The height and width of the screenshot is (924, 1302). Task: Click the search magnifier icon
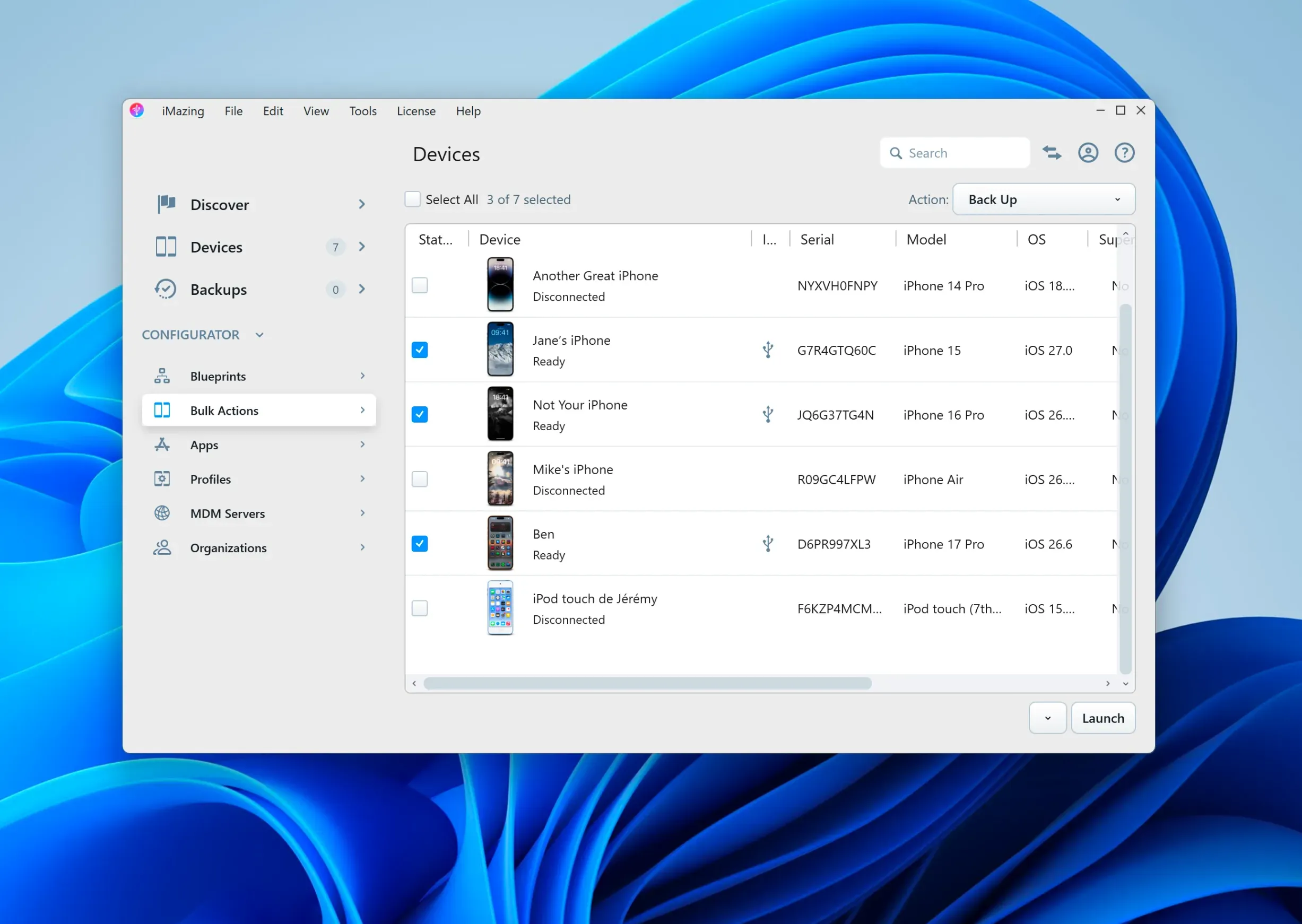tap(896, 153)
